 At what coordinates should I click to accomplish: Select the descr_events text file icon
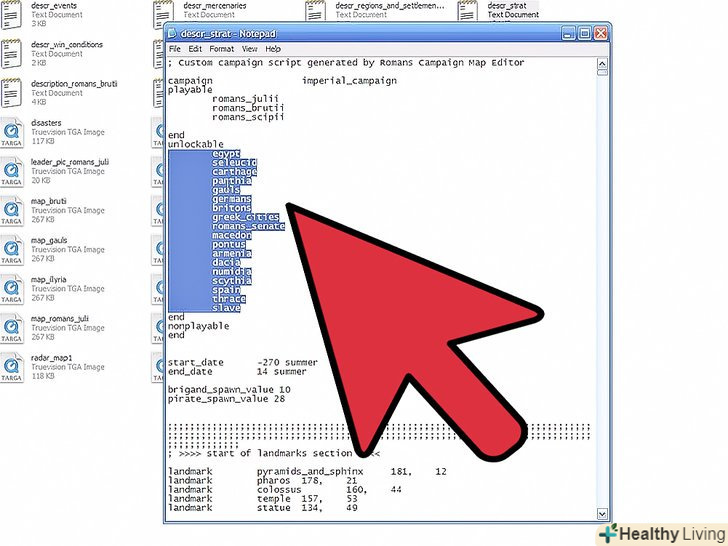click(11, 15)
